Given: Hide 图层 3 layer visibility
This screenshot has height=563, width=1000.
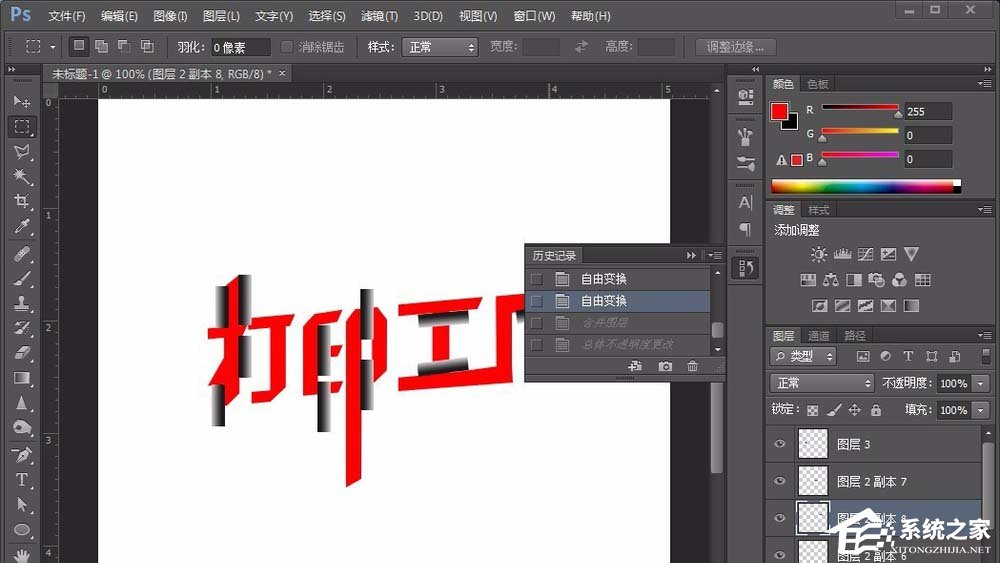Looking at the screenshot, I should pyautogui.click(x=780, y=444).
